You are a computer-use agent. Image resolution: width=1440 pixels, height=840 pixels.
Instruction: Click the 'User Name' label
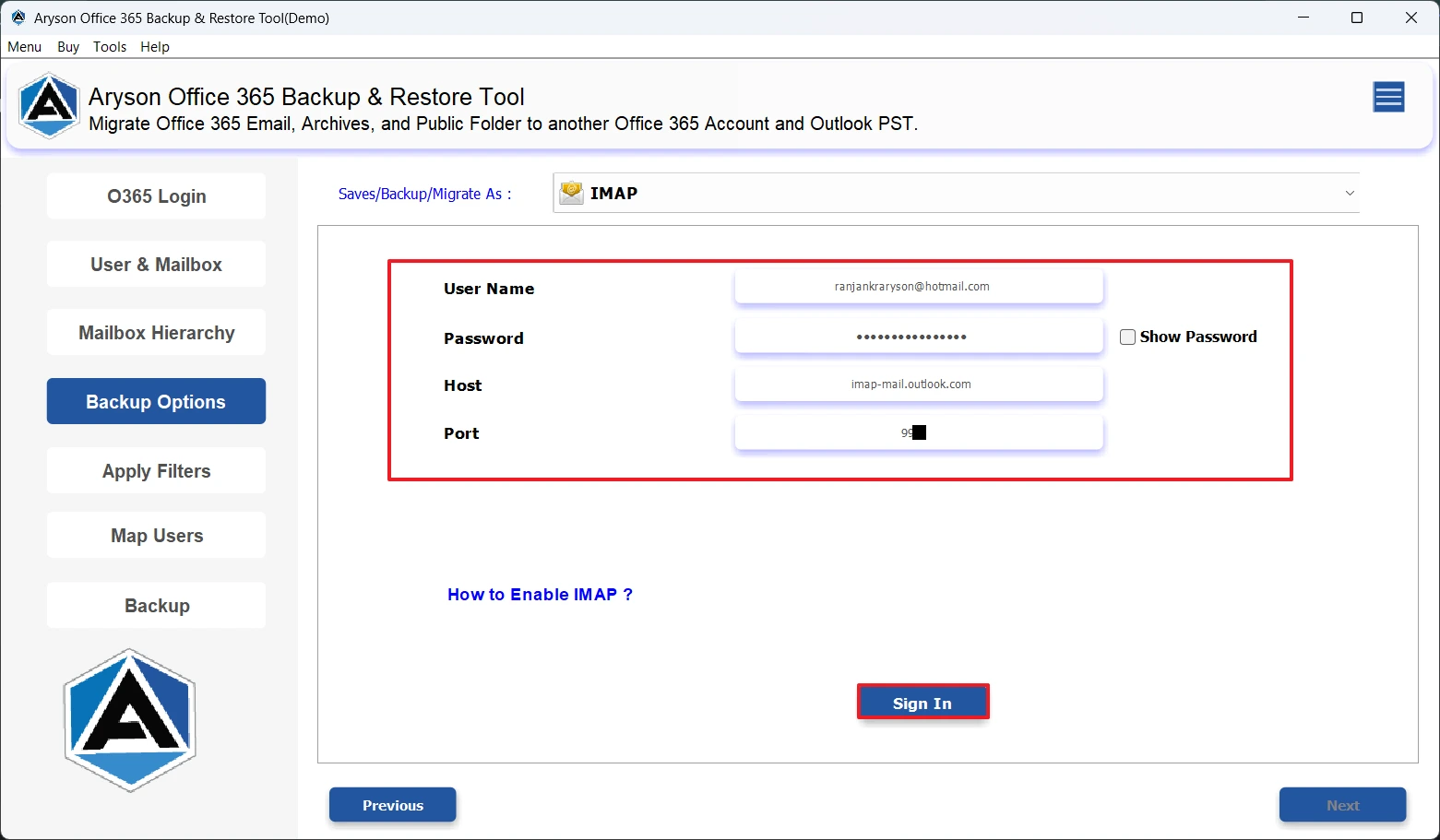[489, 289]
